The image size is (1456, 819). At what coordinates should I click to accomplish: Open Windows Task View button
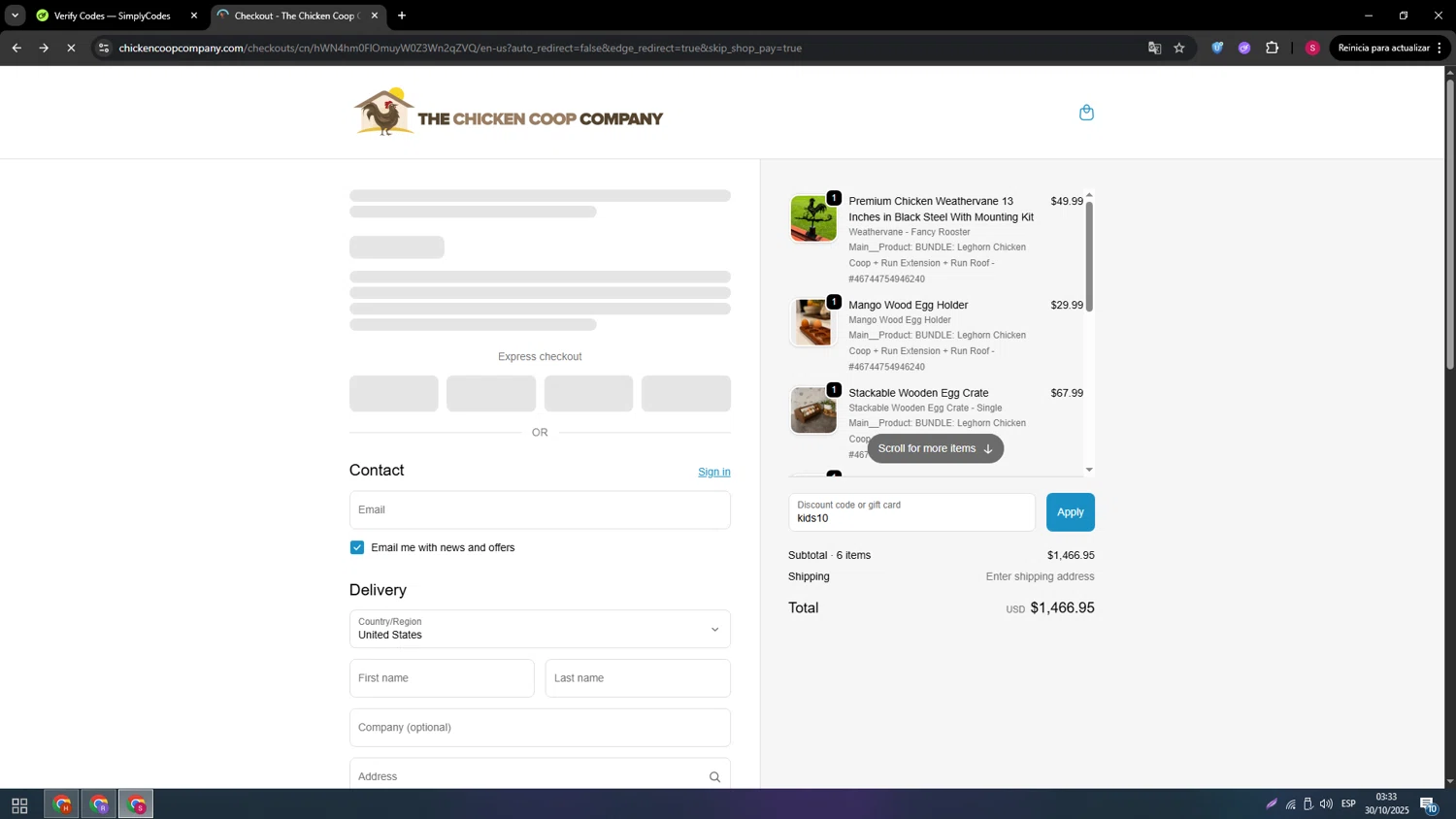(19, 804)
